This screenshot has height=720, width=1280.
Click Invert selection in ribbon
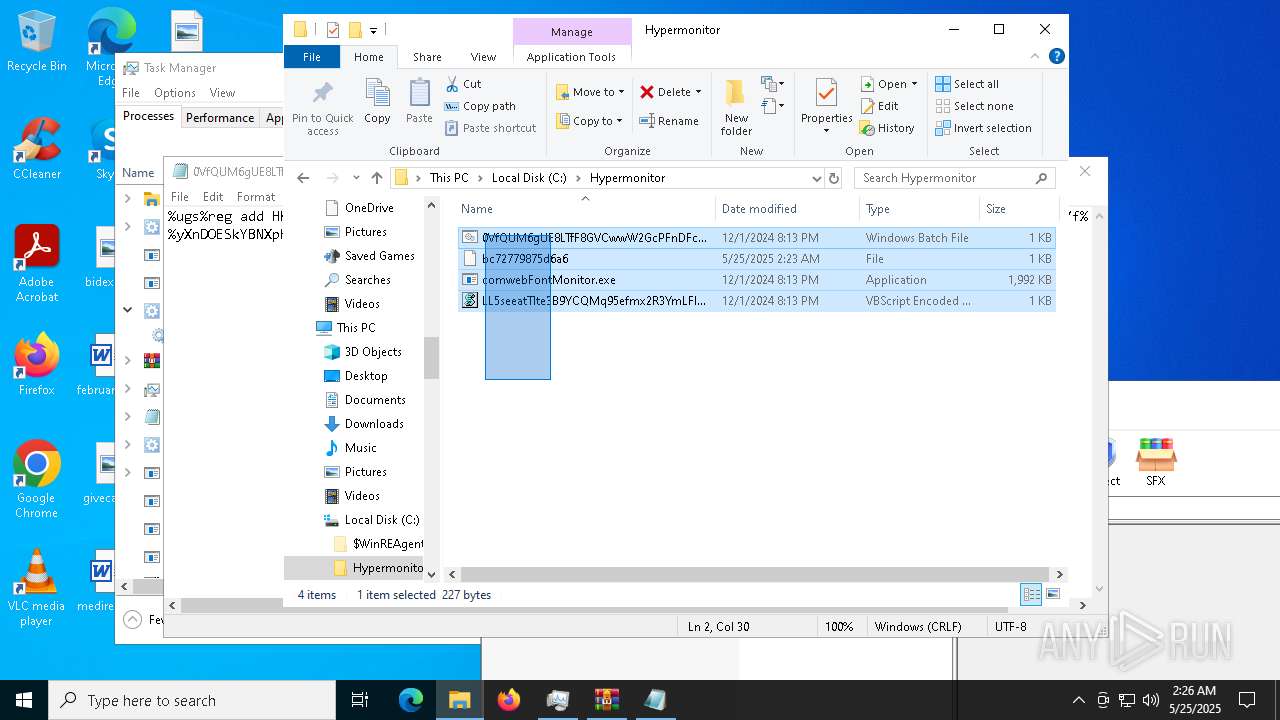(x=983, y=128)
